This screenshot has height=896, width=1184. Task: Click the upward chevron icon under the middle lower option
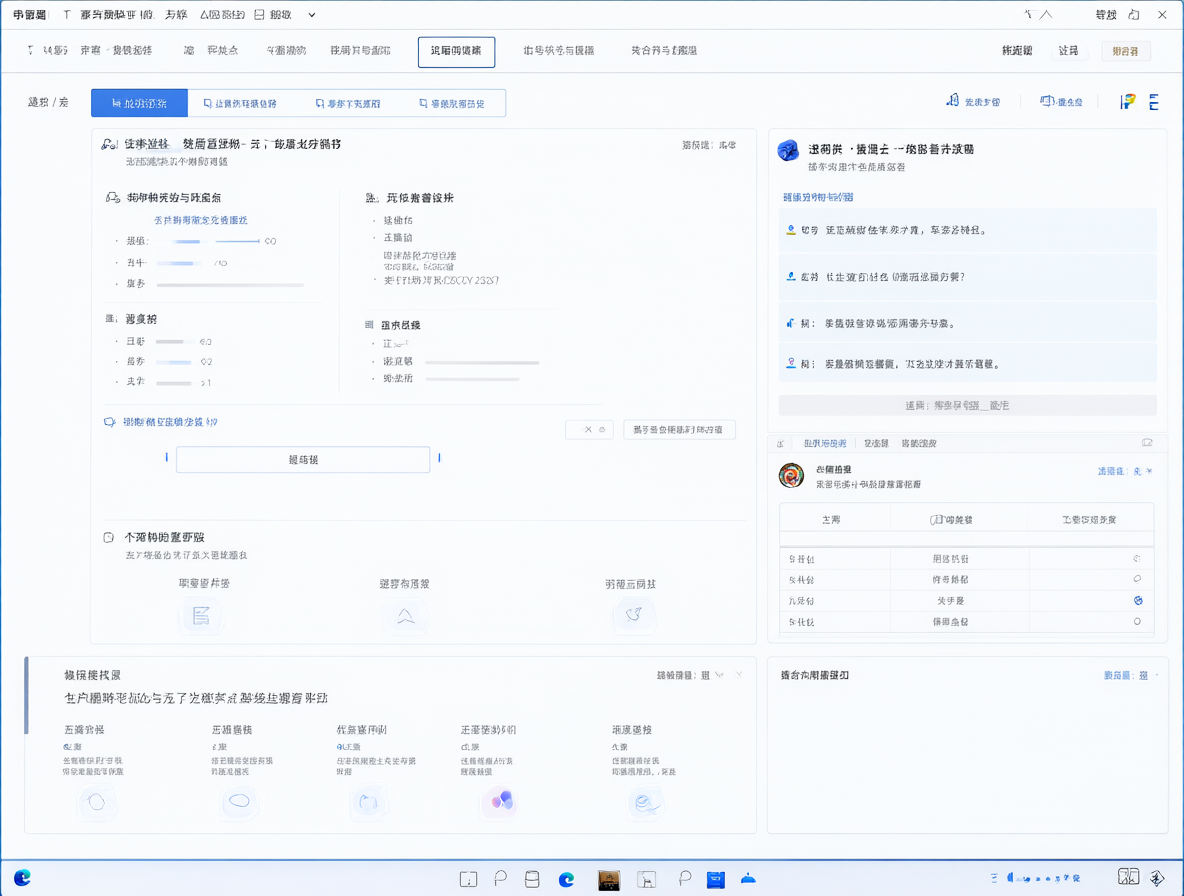click(405, 616)
